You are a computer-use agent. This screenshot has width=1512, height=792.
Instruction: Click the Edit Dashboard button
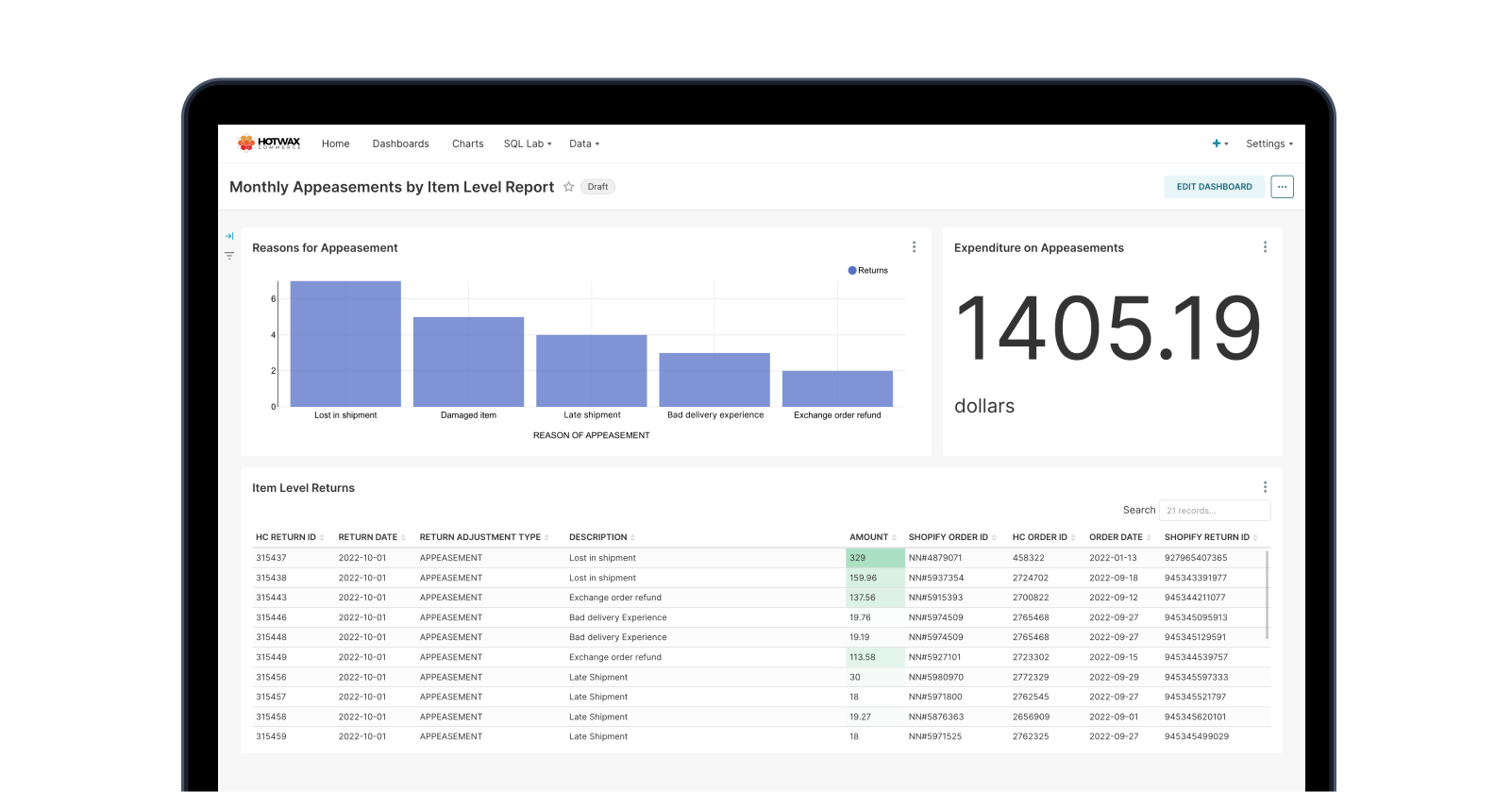1214,187
